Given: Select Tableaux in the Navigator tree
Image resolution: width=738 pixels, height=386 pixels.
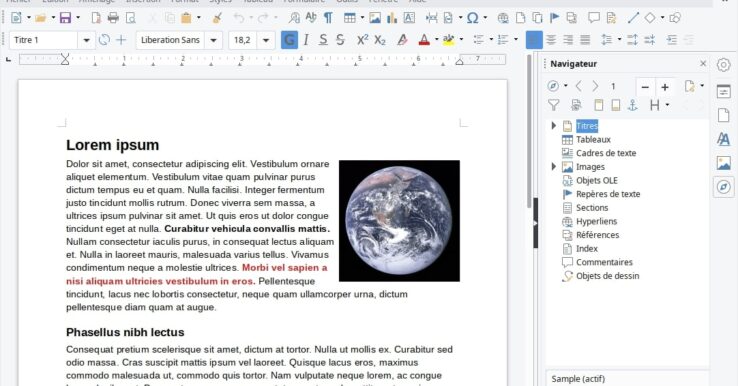Looking at the screenshot, I should (593, 139).
